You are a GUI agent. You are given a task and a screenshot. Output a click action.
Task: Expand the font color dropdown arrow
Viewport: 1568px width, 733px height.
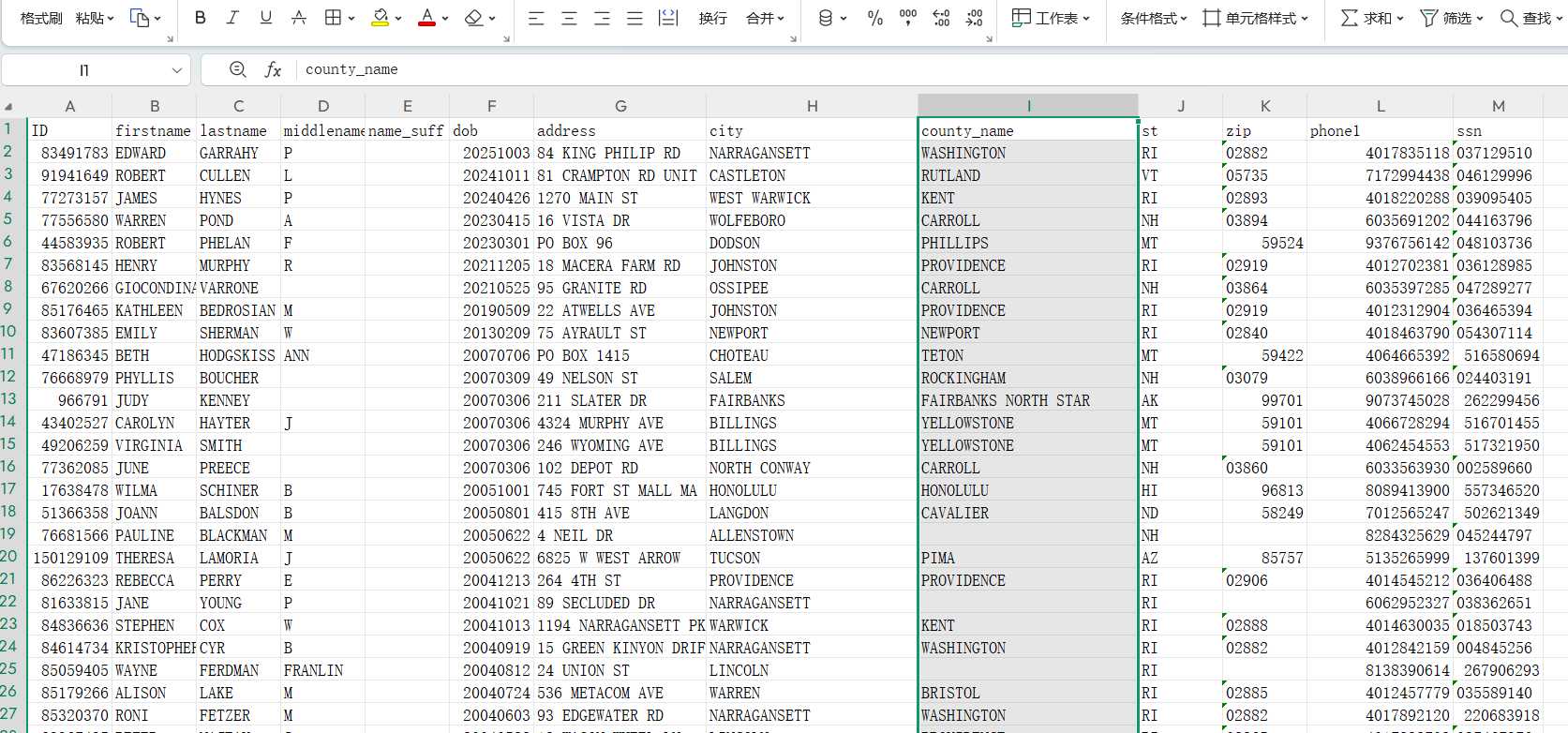(x=445, y=18)
